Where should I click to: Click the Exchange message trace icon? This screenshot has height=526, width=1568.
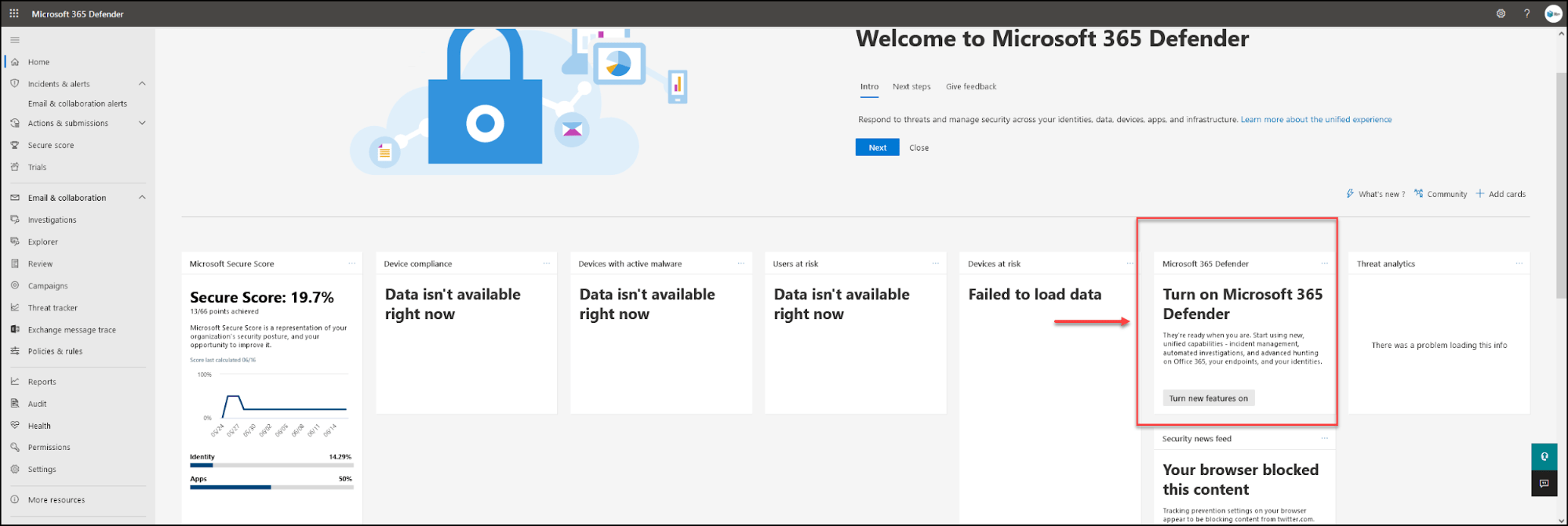click(15, 329)
